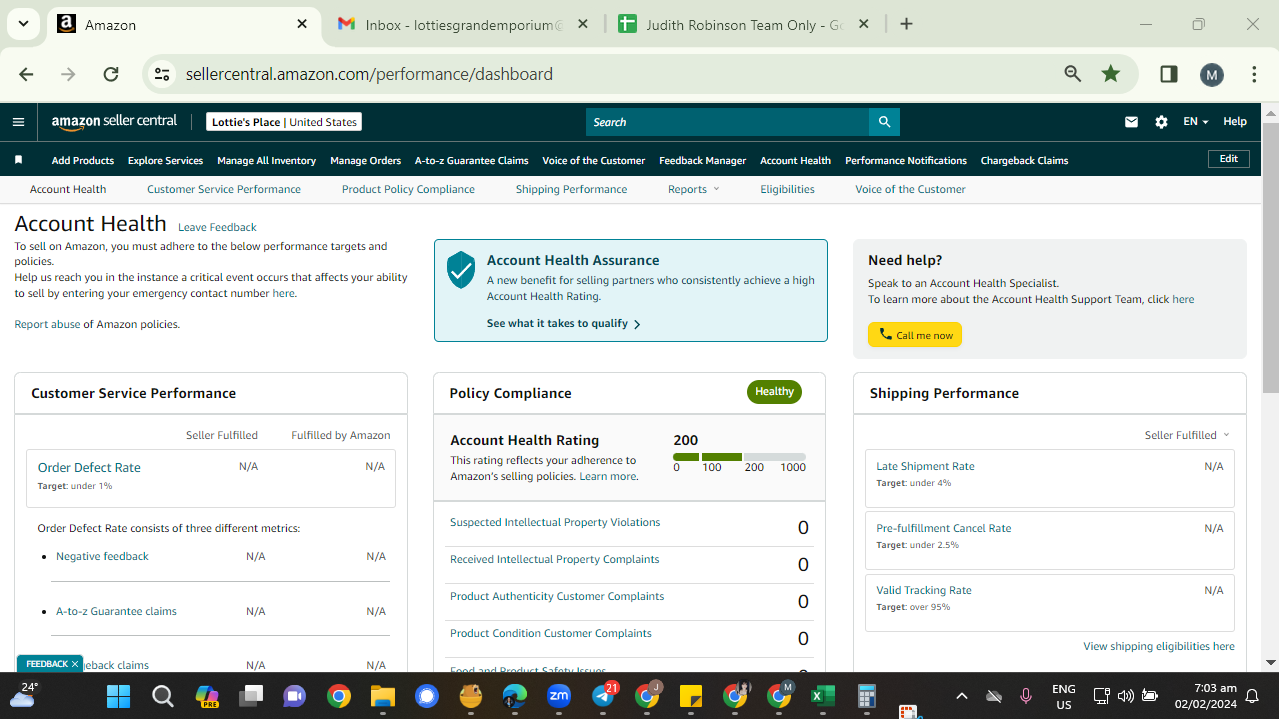Switch to the Judith Robinson Team Only tab
The width and height of the screenshot is (1279, 719).
coord(744,24)
